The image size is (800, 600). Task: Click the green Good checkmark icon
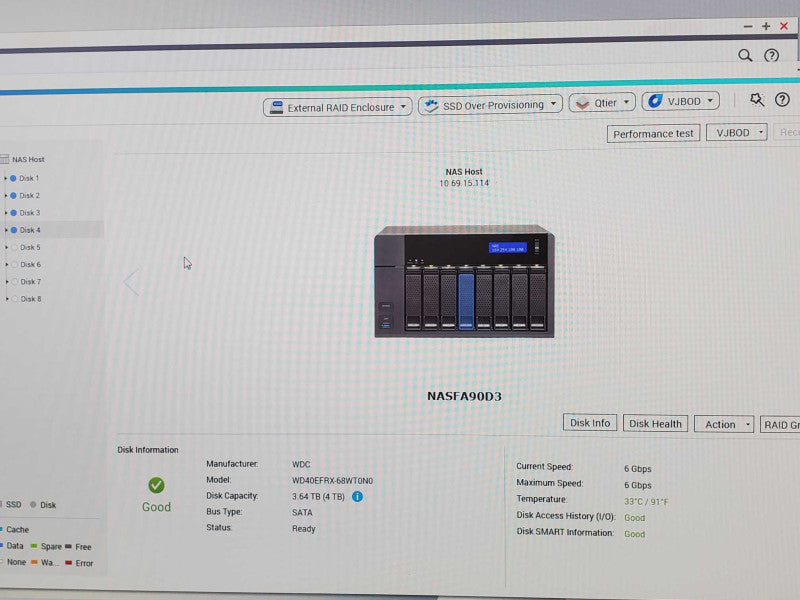point(156,485)
